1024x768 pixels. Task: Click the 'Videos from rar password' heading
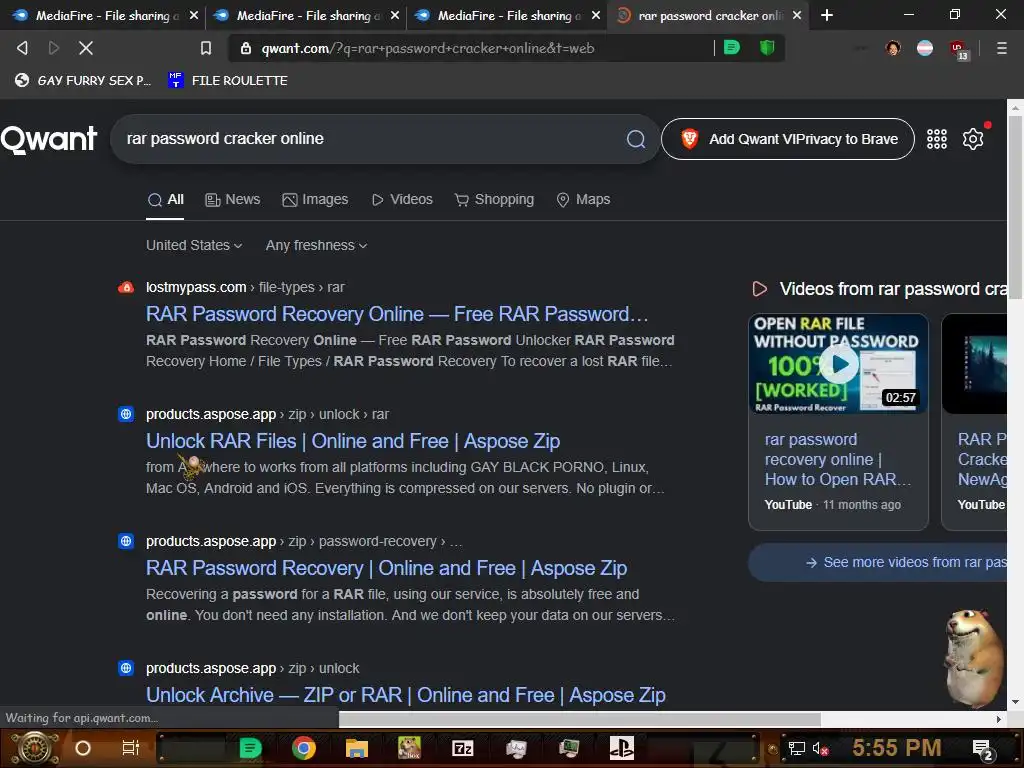(892, 289)
